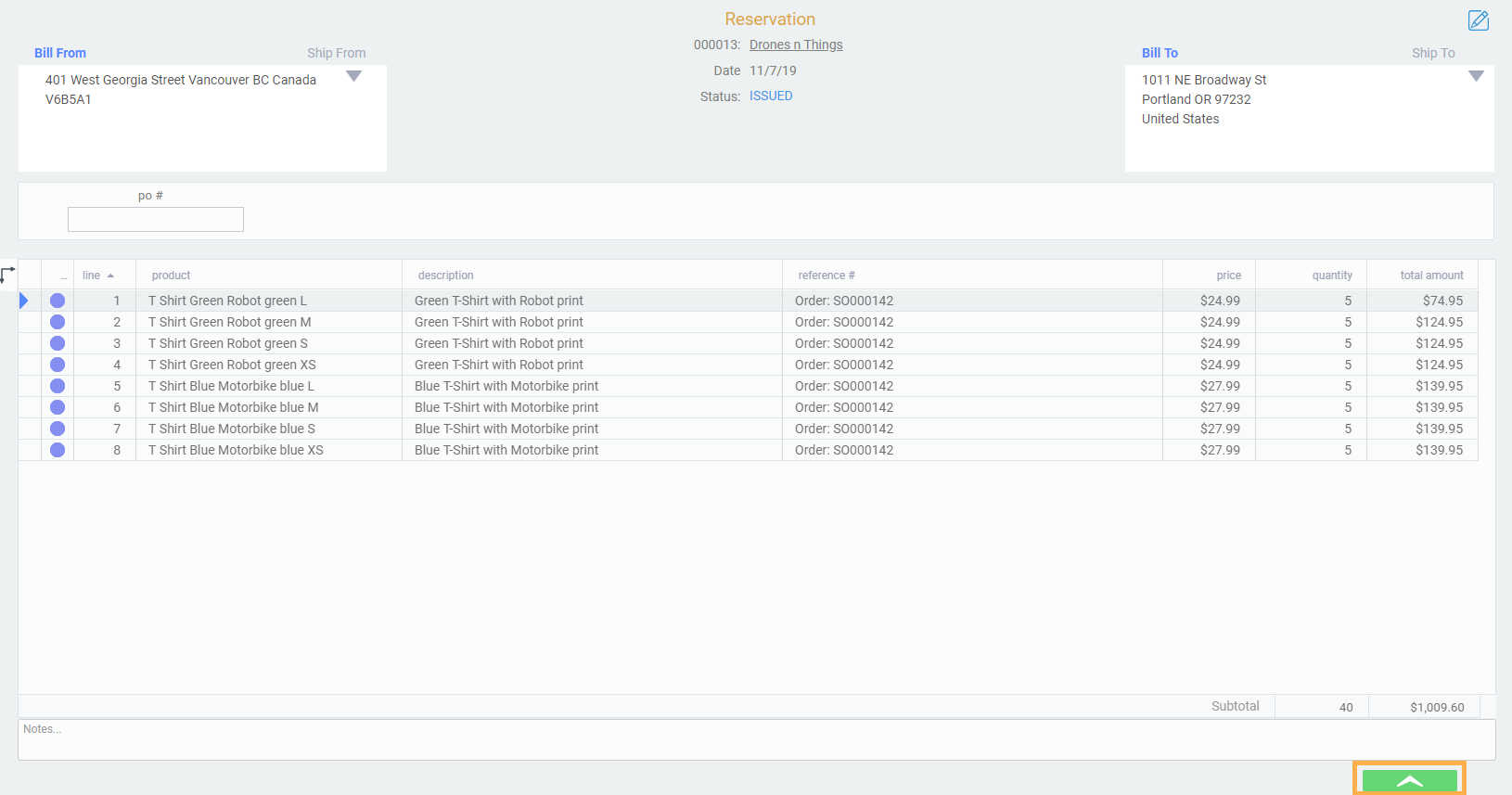The width and height of the screenshot is (1512, 795).
Task: Switch to the Bill From tab
Action: (x=60, y=53)
